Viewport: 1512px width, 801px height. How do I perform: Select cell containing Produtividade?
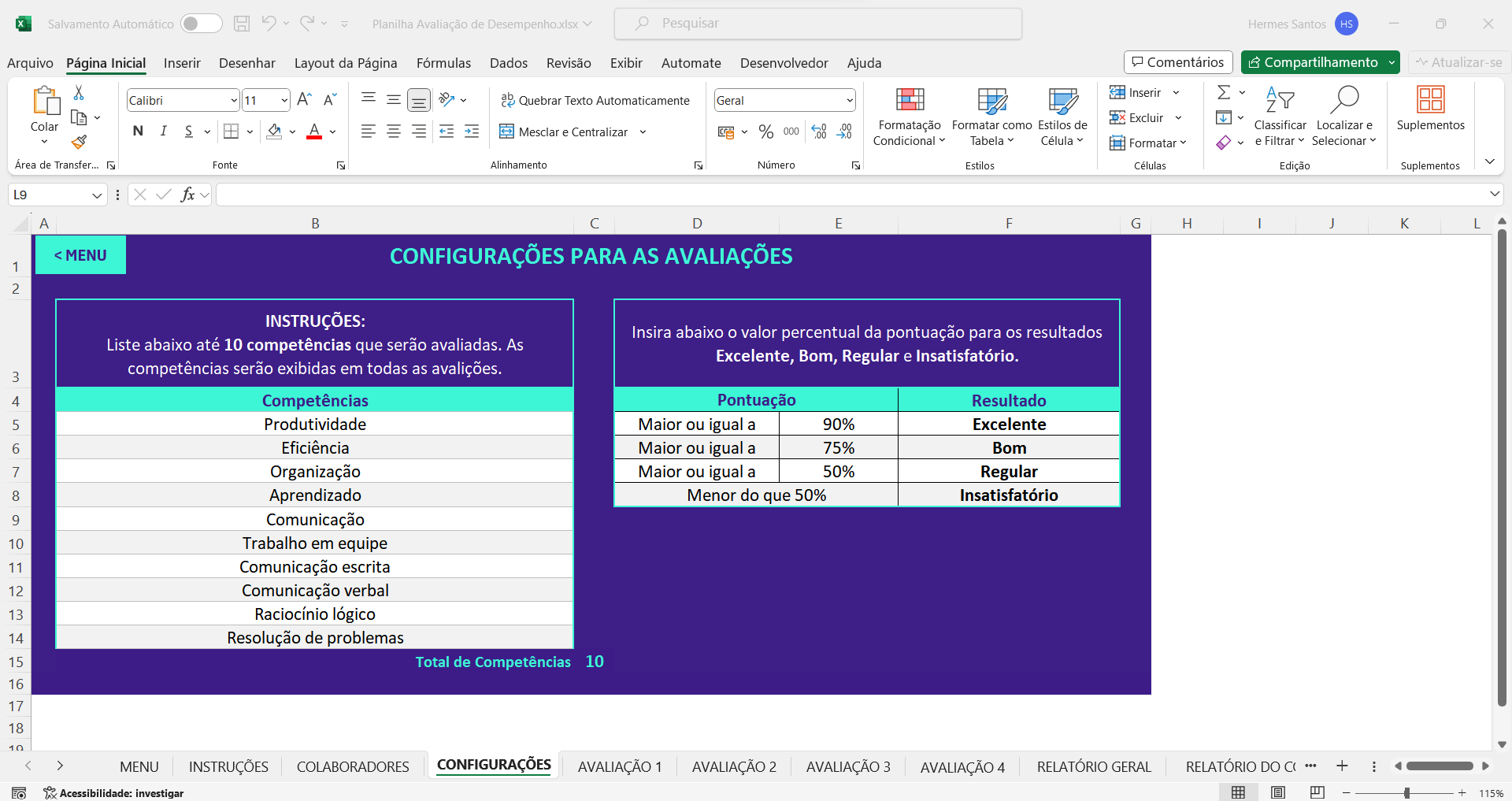click(x=315, y=425)
